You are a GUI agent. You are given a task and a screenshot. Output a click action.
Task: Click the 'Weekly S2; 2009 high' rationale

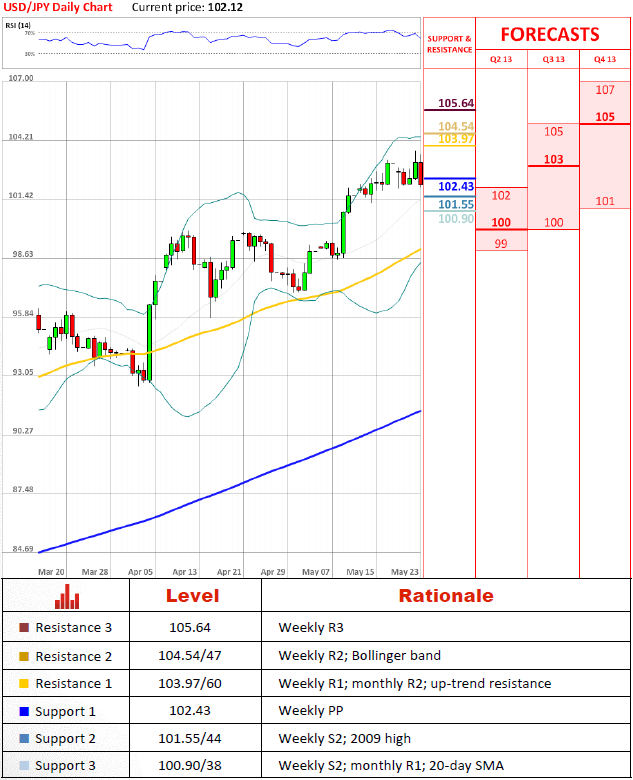pos(345,739)
